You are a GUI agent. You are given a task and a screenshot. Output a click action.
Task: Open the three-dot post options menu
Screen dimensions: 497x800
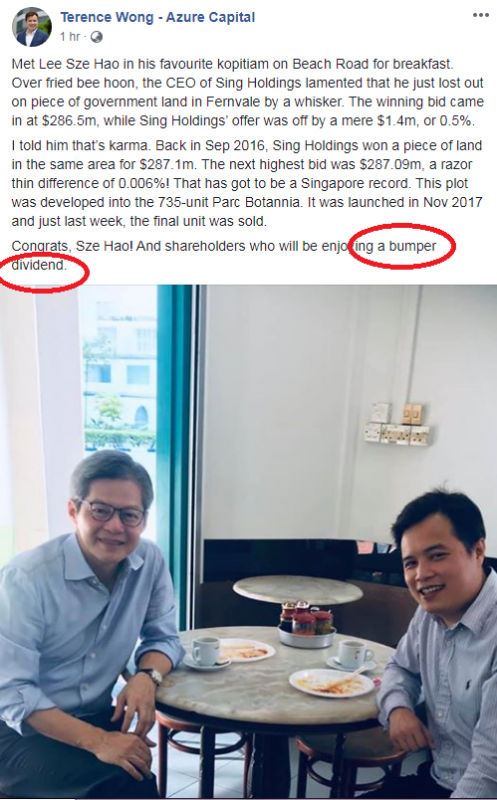[x=481, y=15]
